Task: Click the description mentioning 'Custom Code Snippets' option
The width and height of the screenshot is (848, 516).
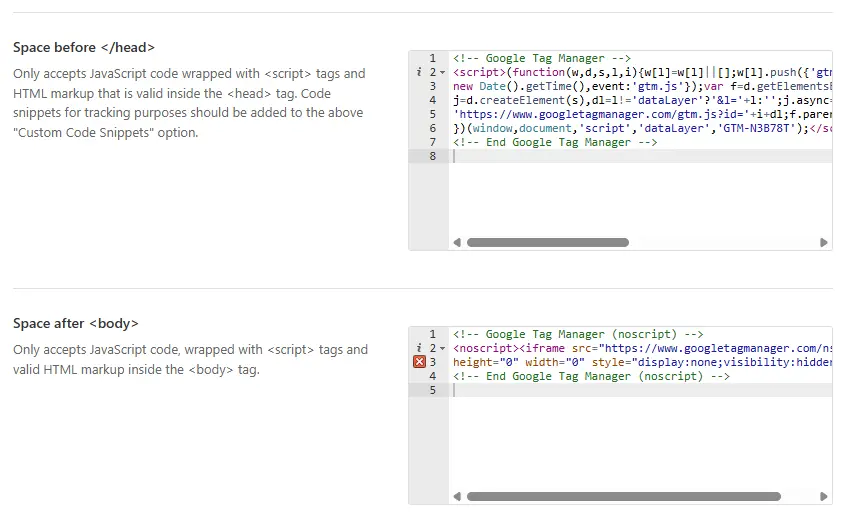Action: coord(189,103)
